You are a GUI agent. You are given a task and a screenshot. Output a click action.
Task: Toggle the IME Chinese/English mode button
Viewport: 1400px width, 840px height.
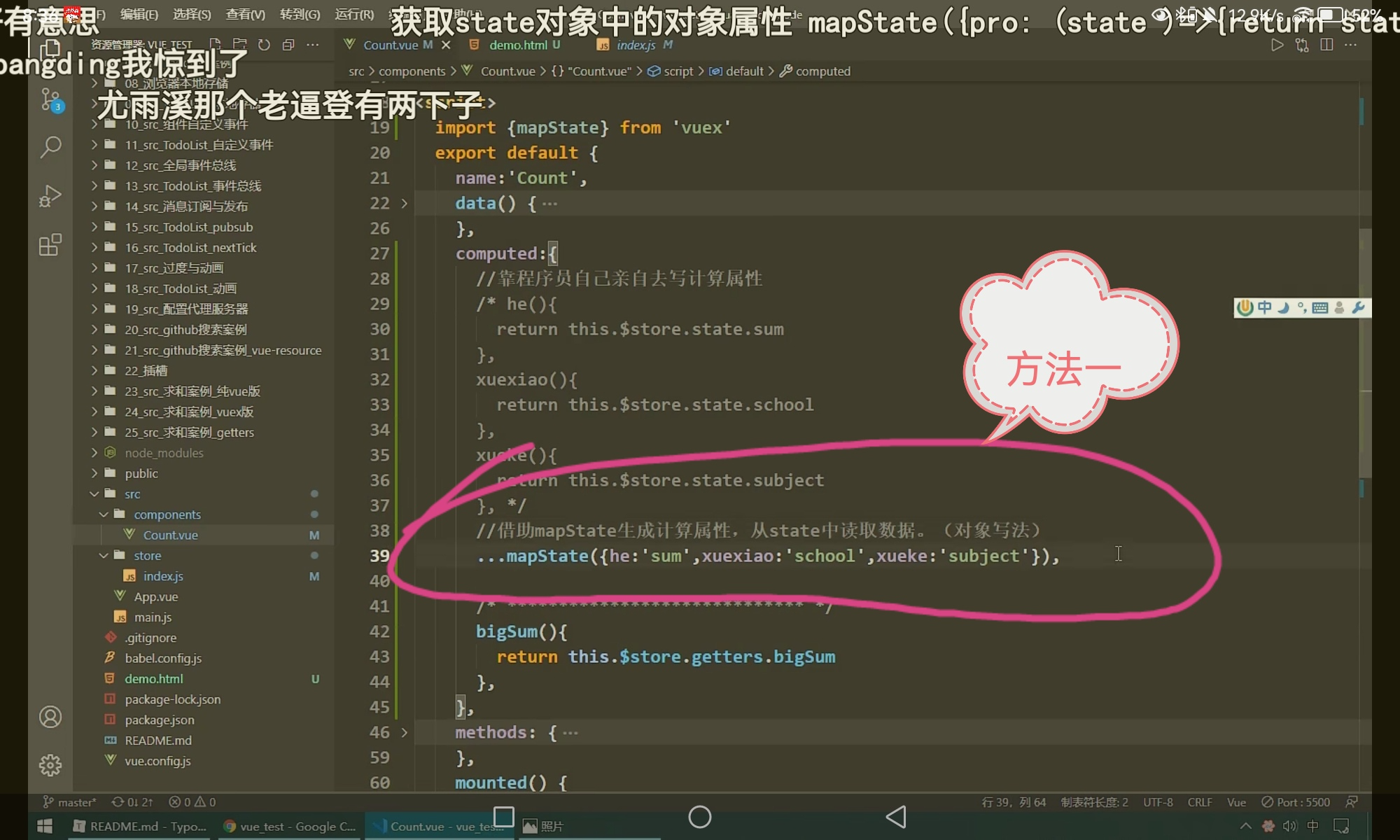(x=1264, y=308)
